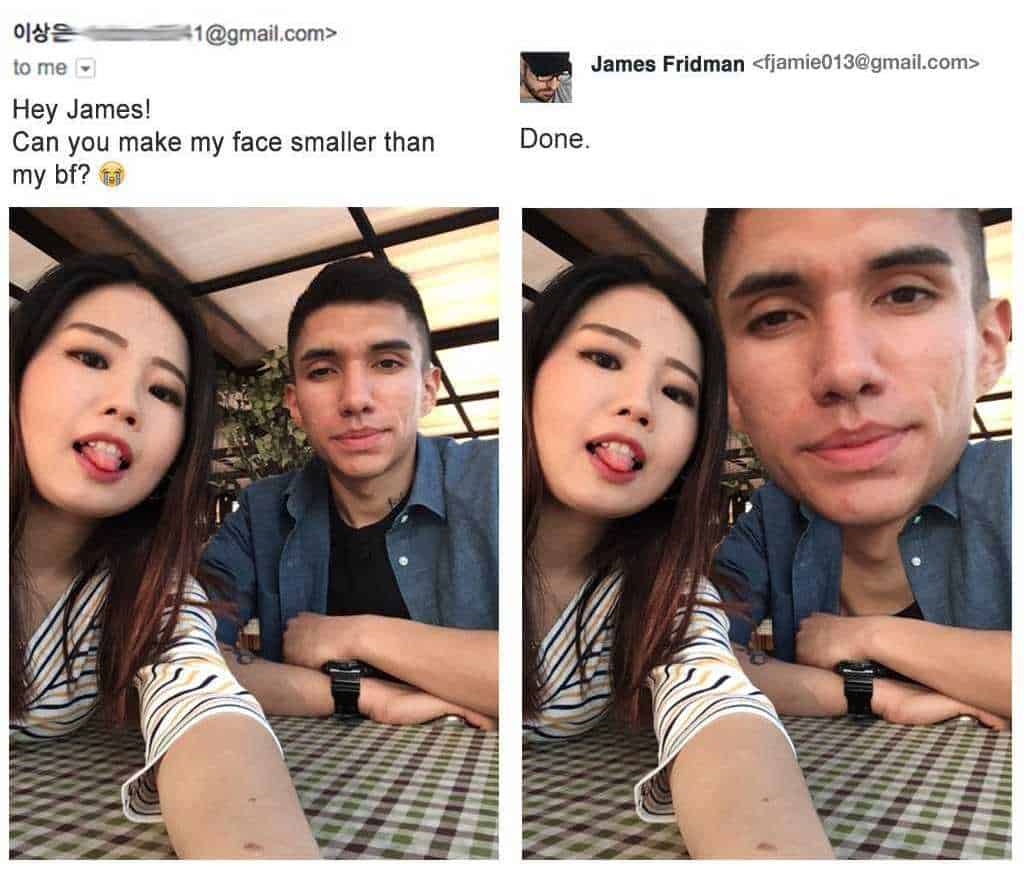Click James Fridman's profile avatar
Screen dimensions: 1024x879
(x=546, y=77)
